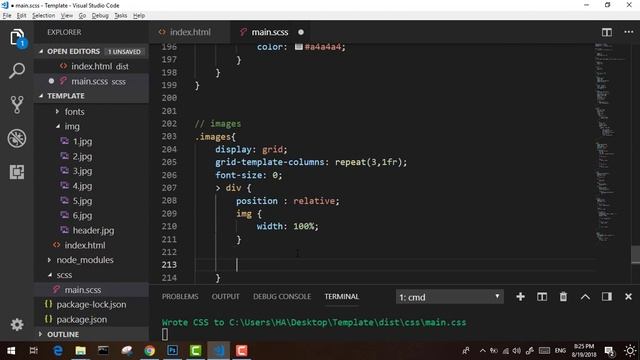Open the command prompt taskbar icon

coord(103,351)
